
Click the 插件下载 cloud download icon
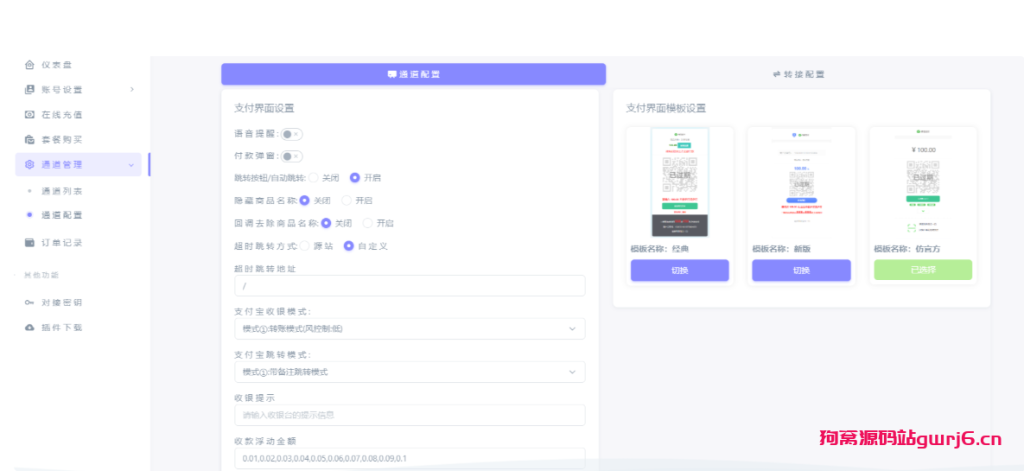click(29, 327)
